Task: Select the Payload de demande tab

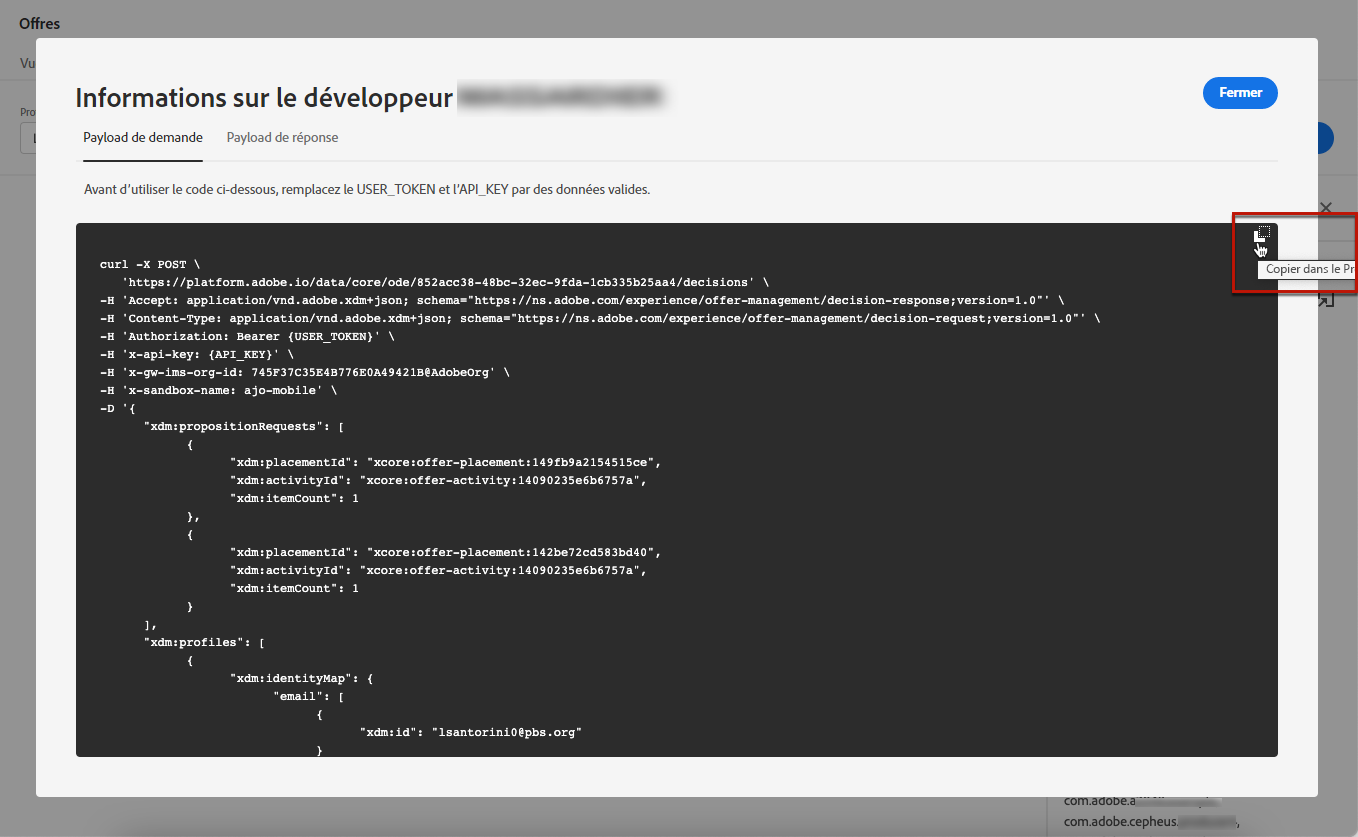Action: point(143,138)
